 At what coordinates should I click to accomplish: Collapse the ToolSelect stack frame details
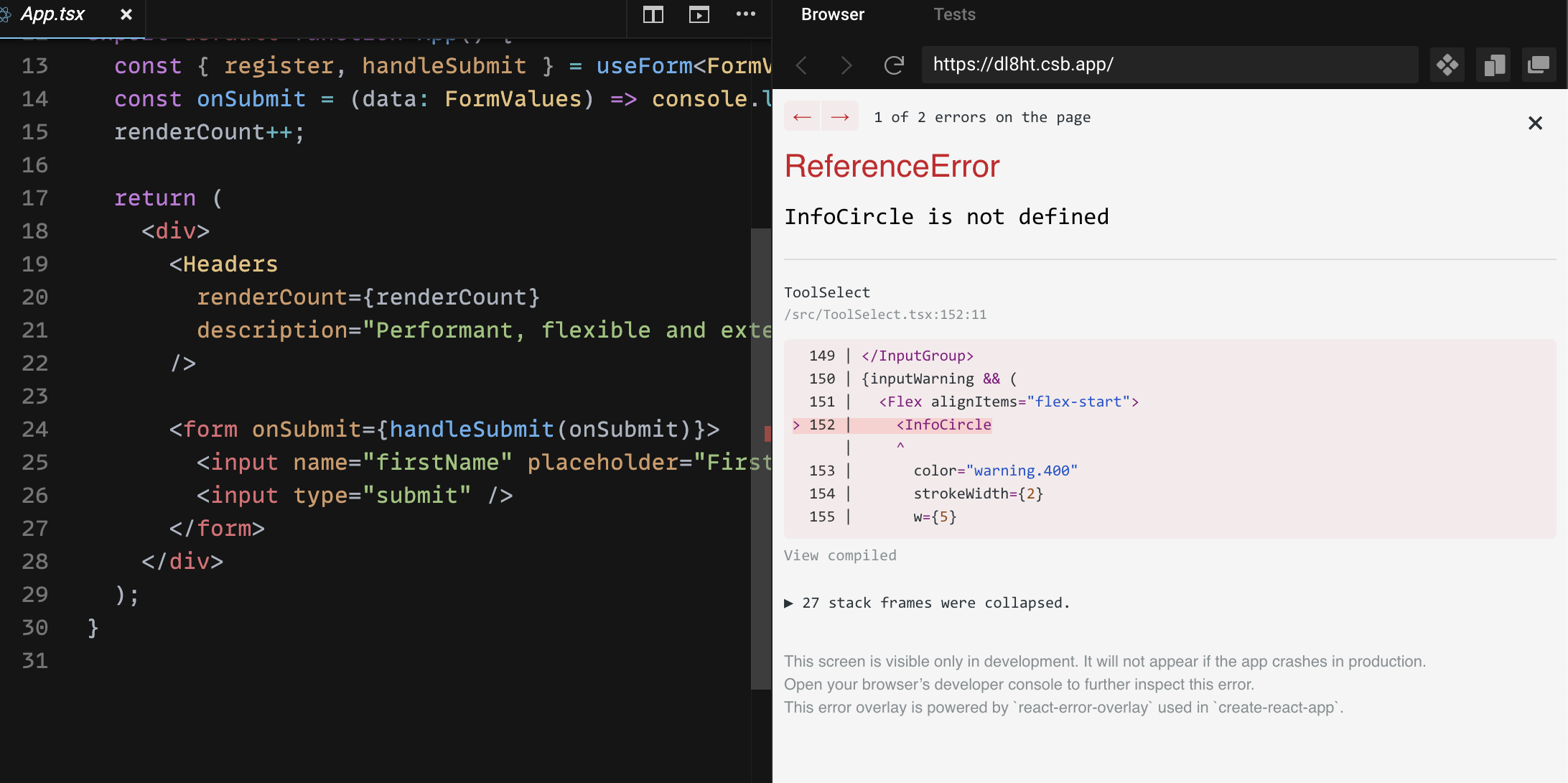click(x=827, y=292)
